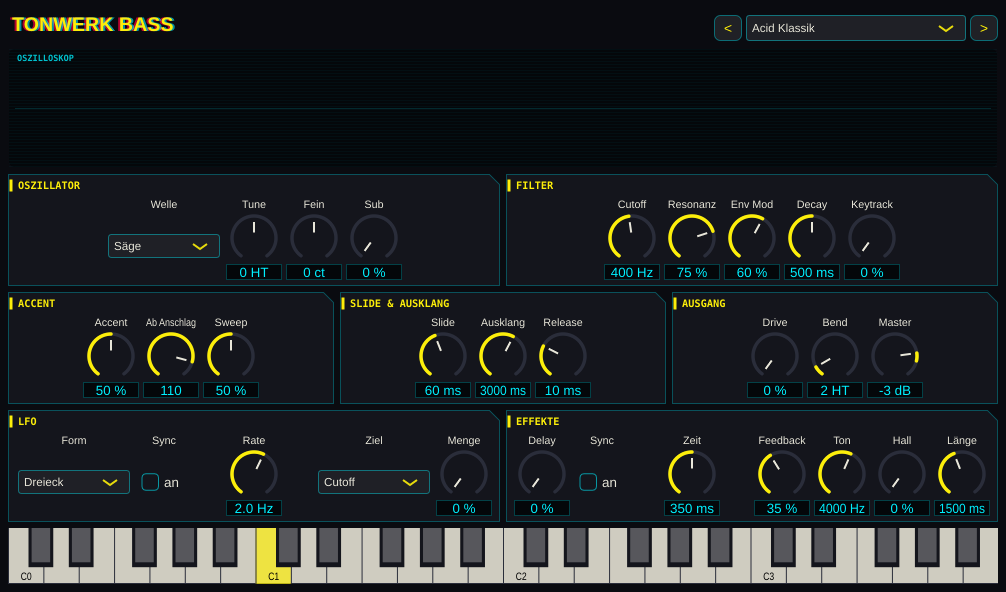Click the Delay knob in Effekte
The image size is (1006, 592).
(542, 474)
